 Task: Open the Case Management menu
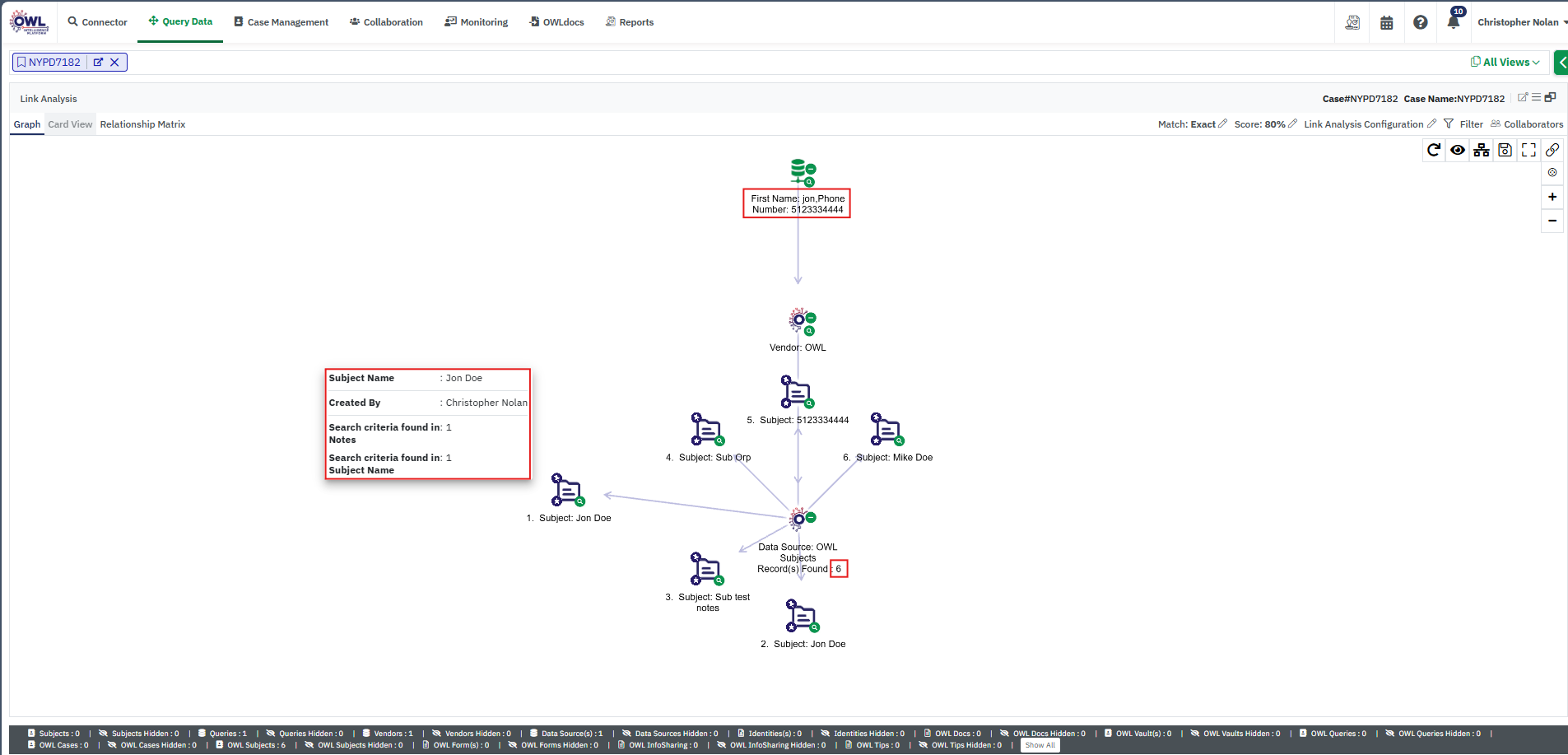[281, 22]
